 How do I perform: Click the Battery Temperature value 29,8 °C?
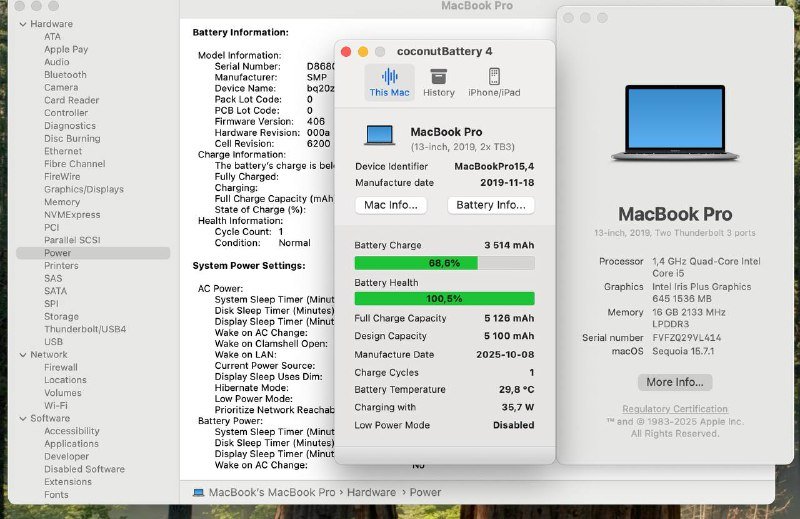click(516, 390)
